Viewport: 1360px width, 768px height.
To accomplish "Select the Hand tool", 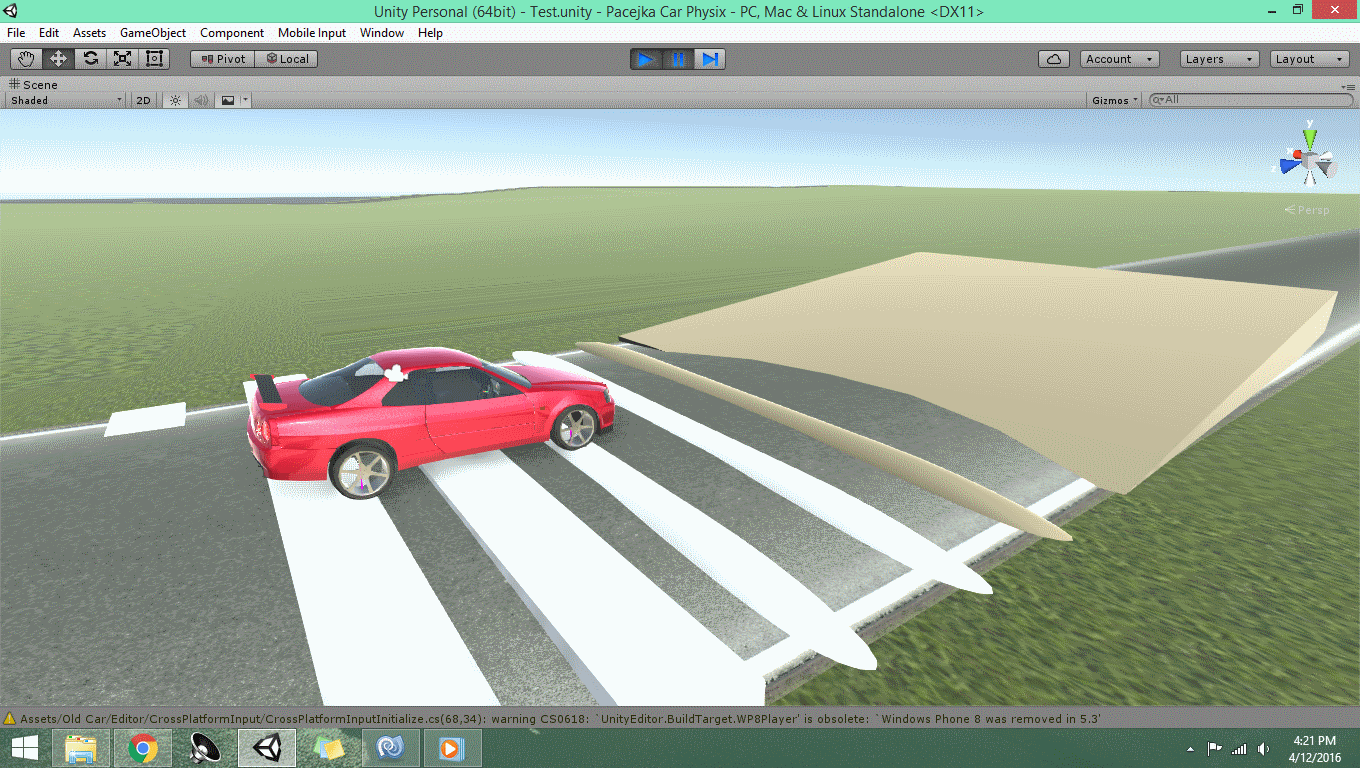I will click(26, 59).
